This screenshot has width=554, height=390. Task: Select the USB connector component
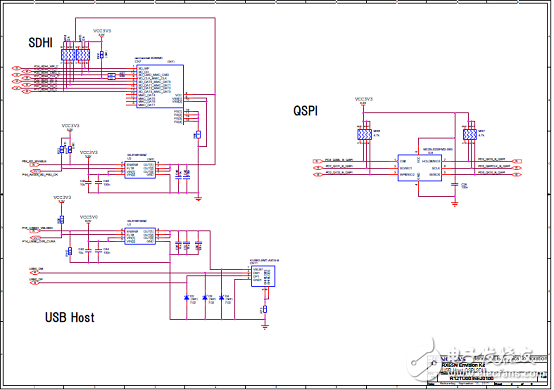click(x=263, y=276)
